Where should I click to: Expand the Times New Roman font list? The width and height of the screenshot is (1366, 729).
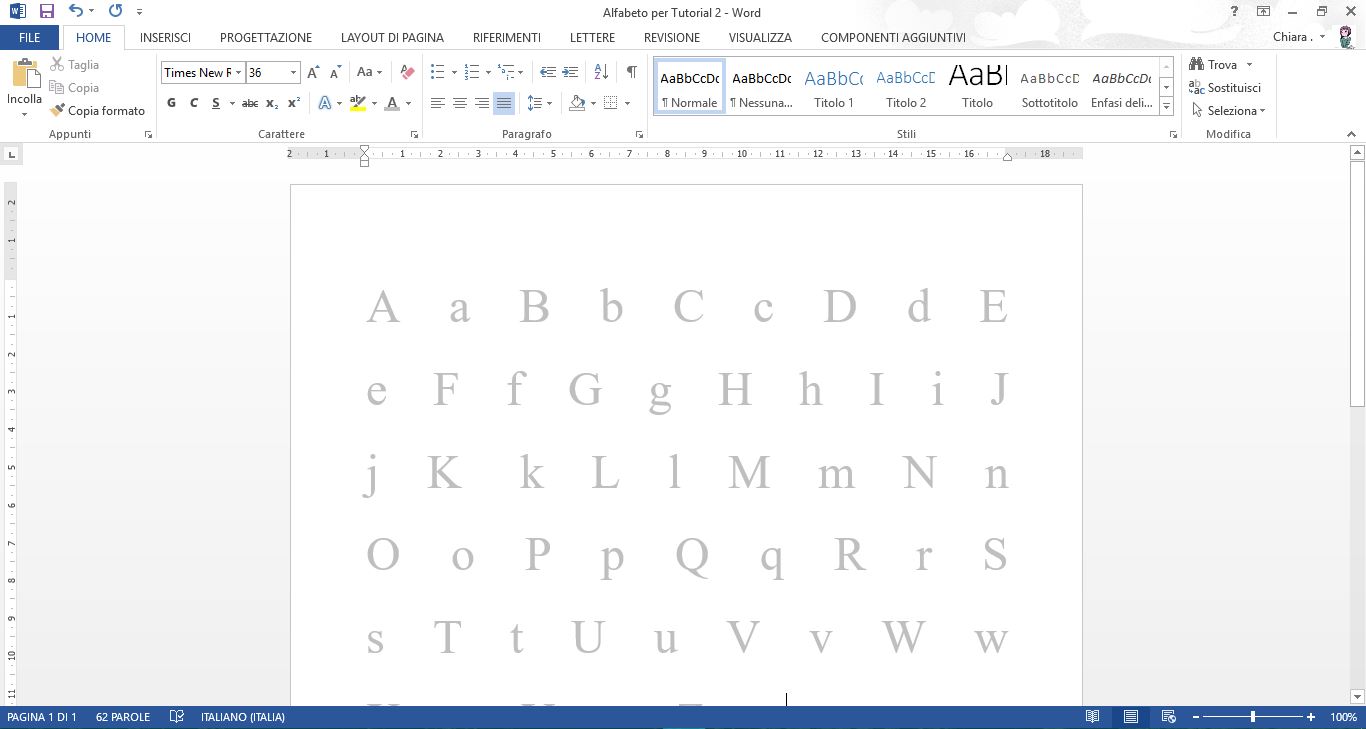tap(238, 72)
